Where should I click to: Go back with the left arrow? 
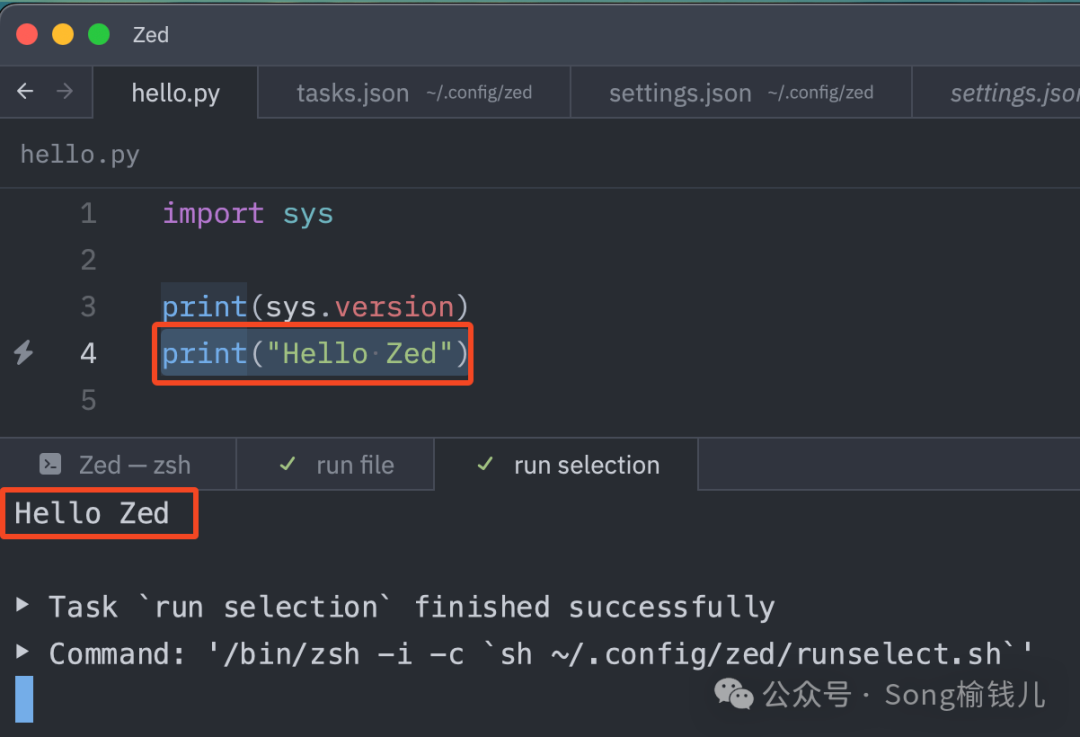tap(25, 91)
